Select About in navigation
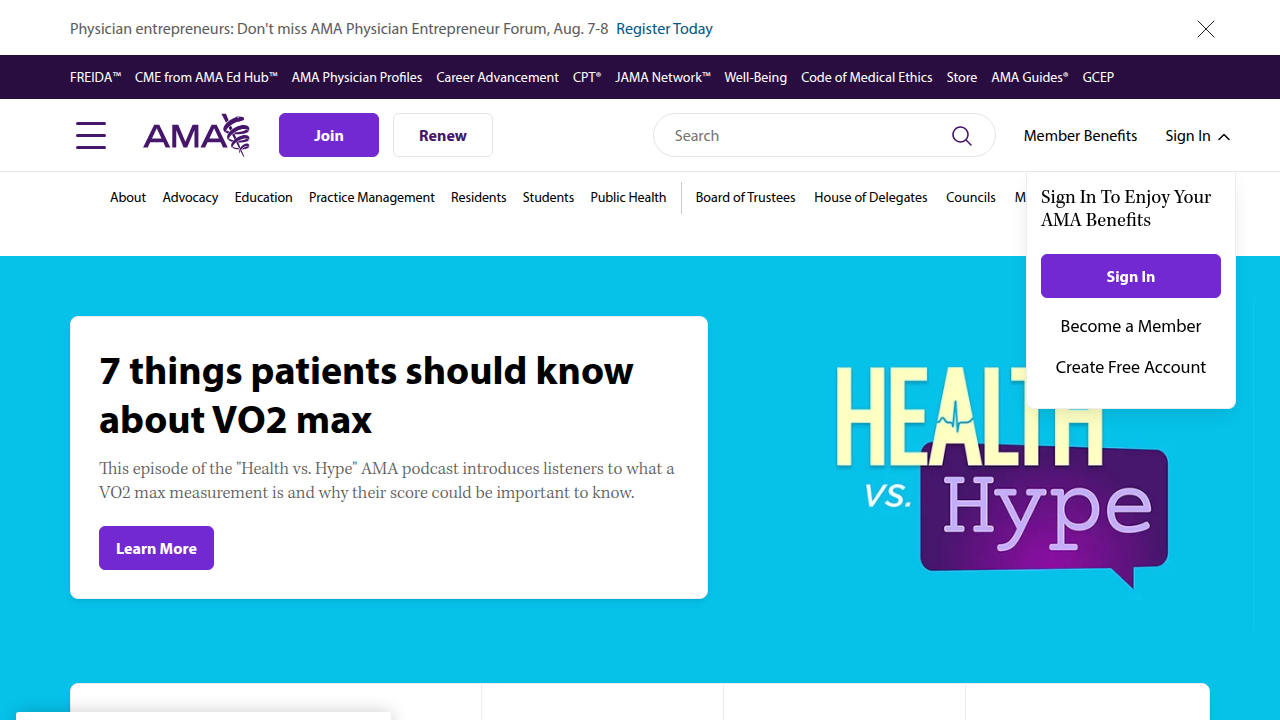The height and width of the screenshot is (720, 1280). 128,197
